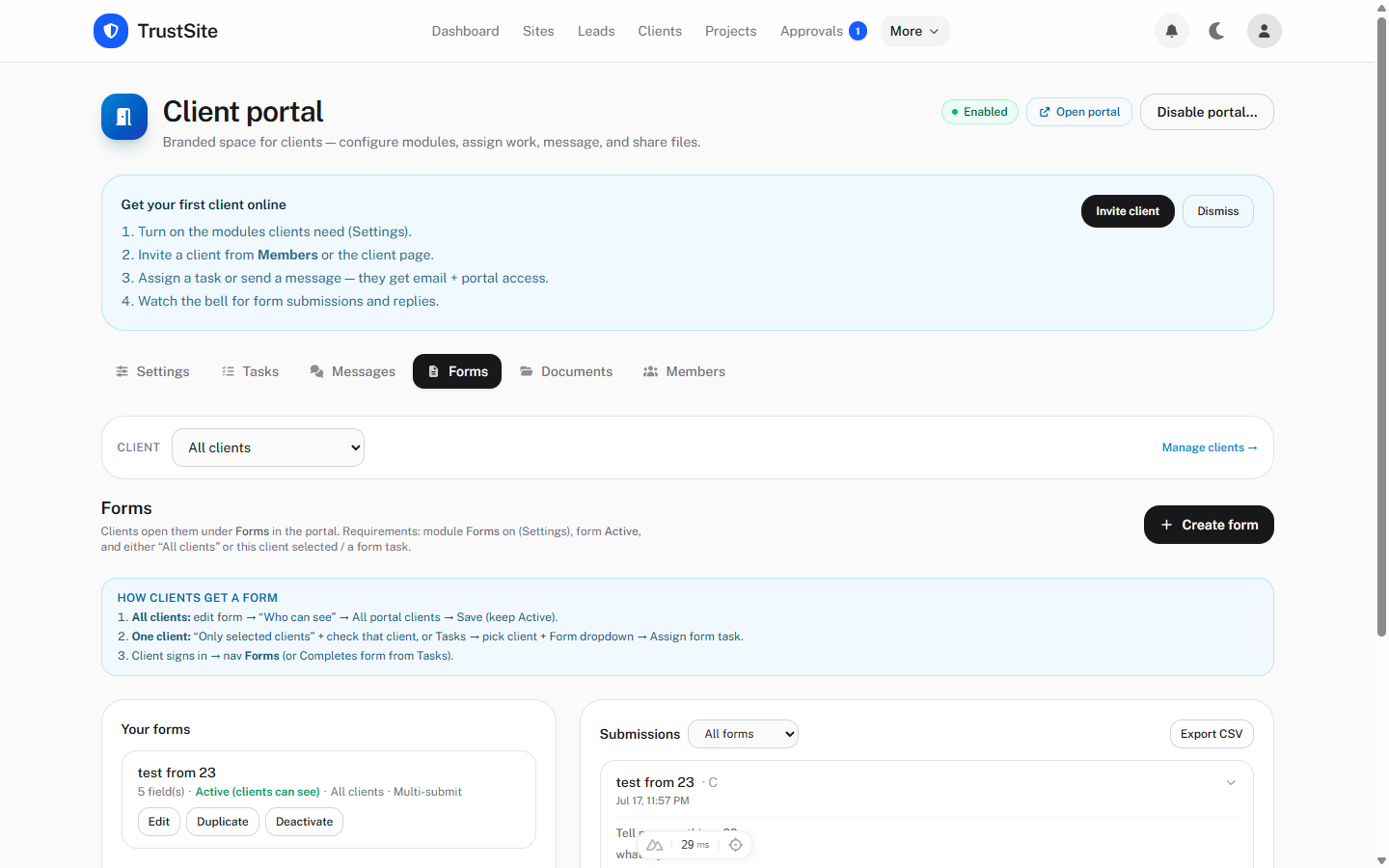Switch to the Members tab
This screenshot has width=1389, height=868.
[684, 371]
